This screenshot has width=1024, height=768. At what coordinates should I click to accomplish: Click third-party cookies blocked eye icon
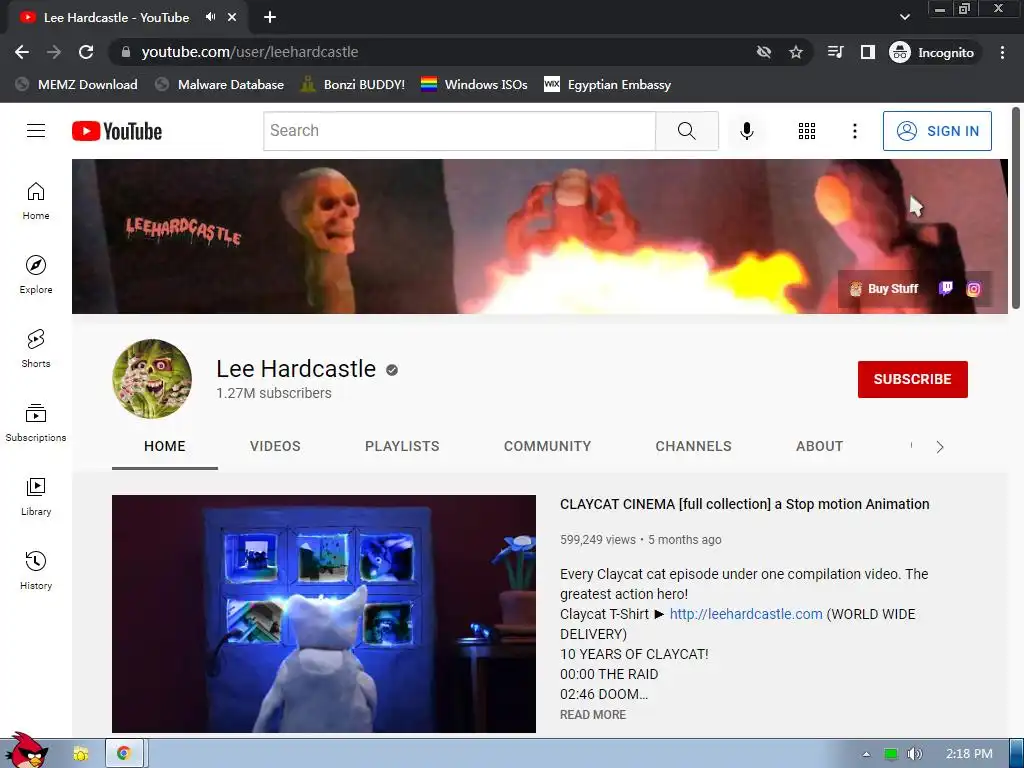(x=763, y=52)
